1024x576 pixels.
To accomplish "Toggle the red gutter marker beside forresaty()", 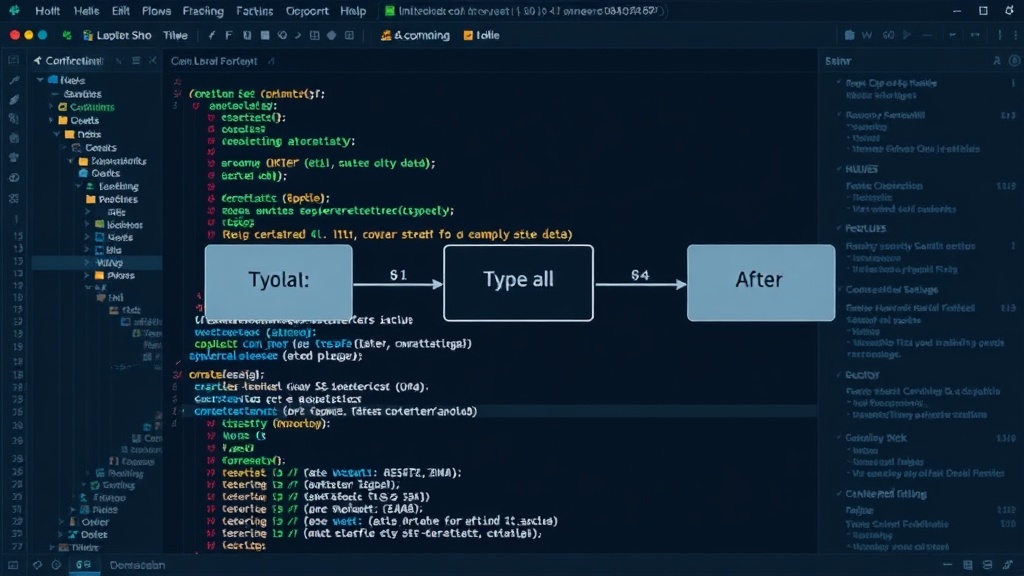I will tap(211, 460).
